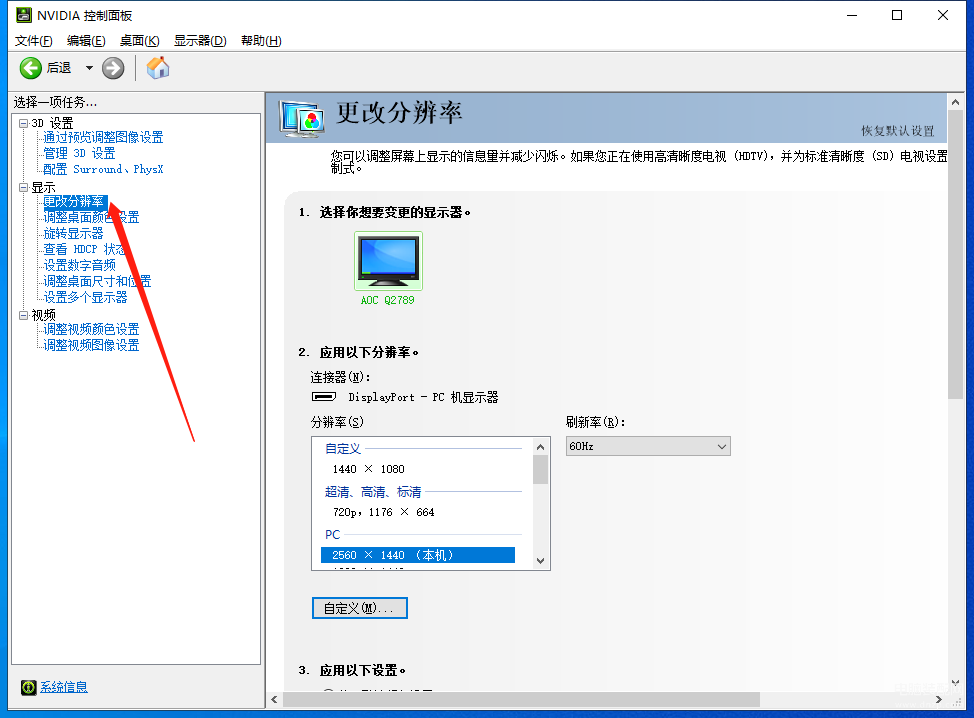The width and height of the screenshot is (974, 718).
Task: Click resolution list scroll down arrow
Action: (x=540, y=561)
